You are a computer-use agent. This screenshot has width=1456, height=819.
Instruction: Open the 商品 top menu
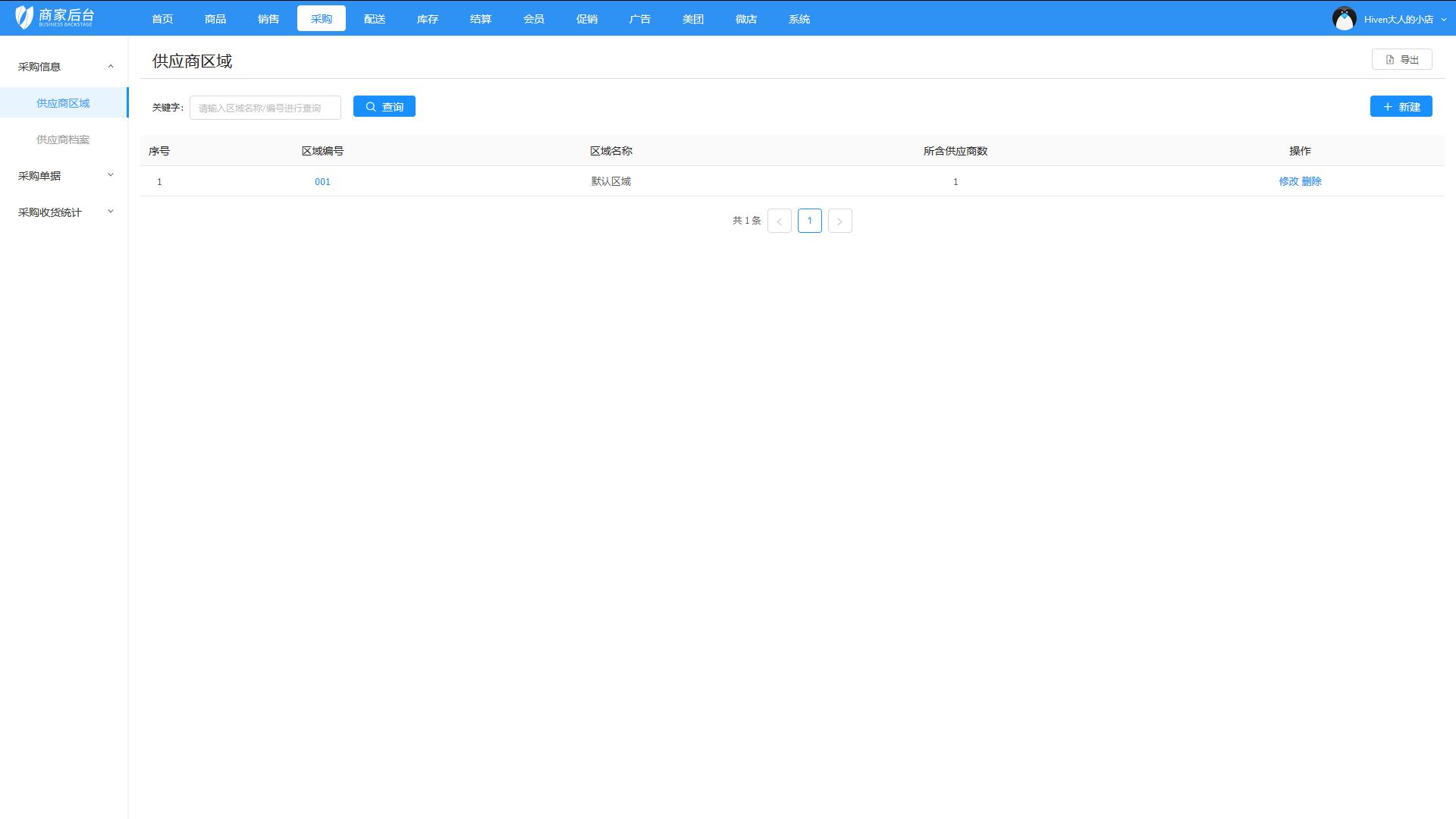[x=215, y=19]
